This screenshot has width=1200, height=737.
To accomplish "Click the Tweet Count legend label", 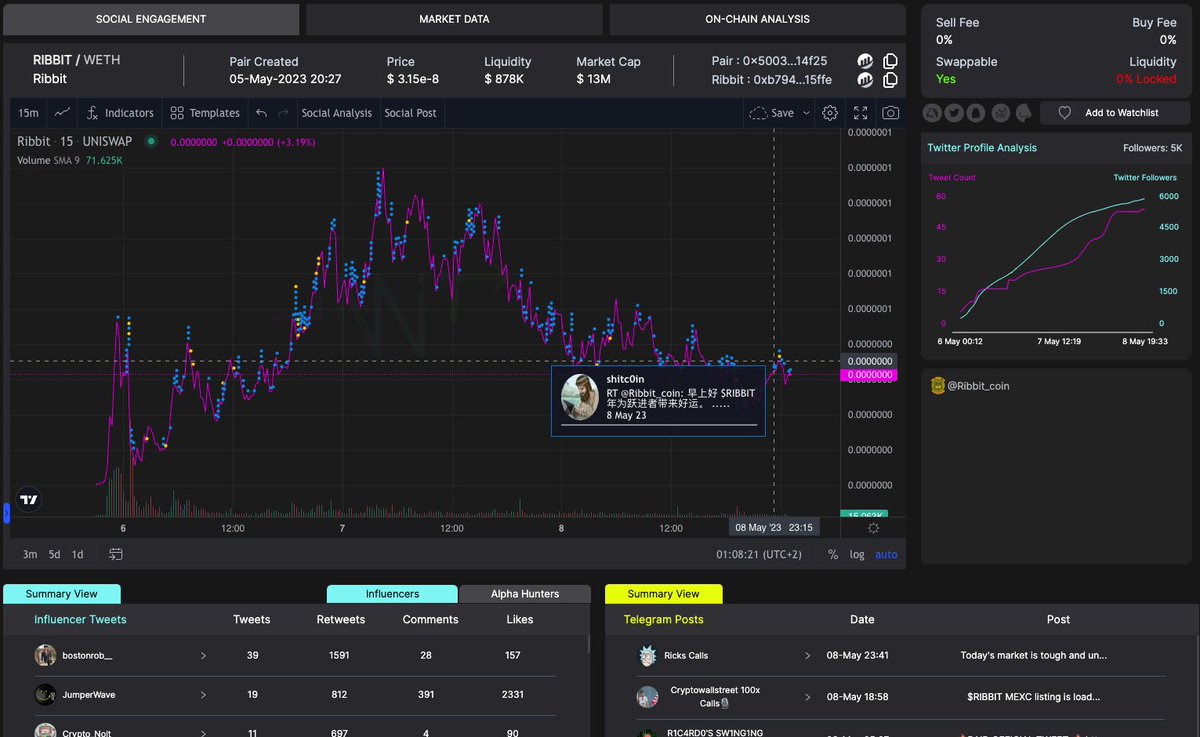I will 952,178.
